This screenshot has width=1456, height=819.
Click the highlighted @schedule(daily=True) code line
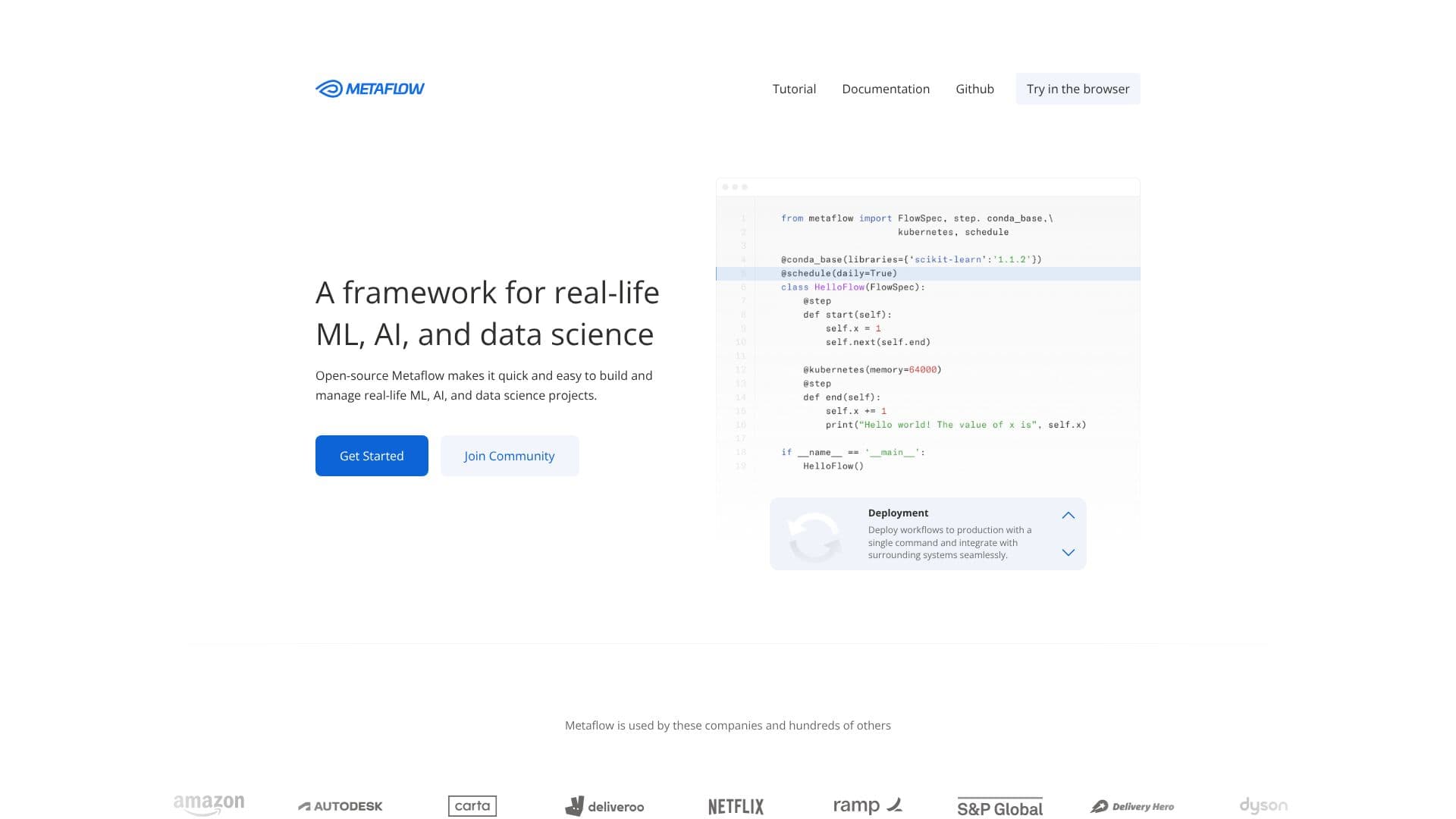coord(928,274)
